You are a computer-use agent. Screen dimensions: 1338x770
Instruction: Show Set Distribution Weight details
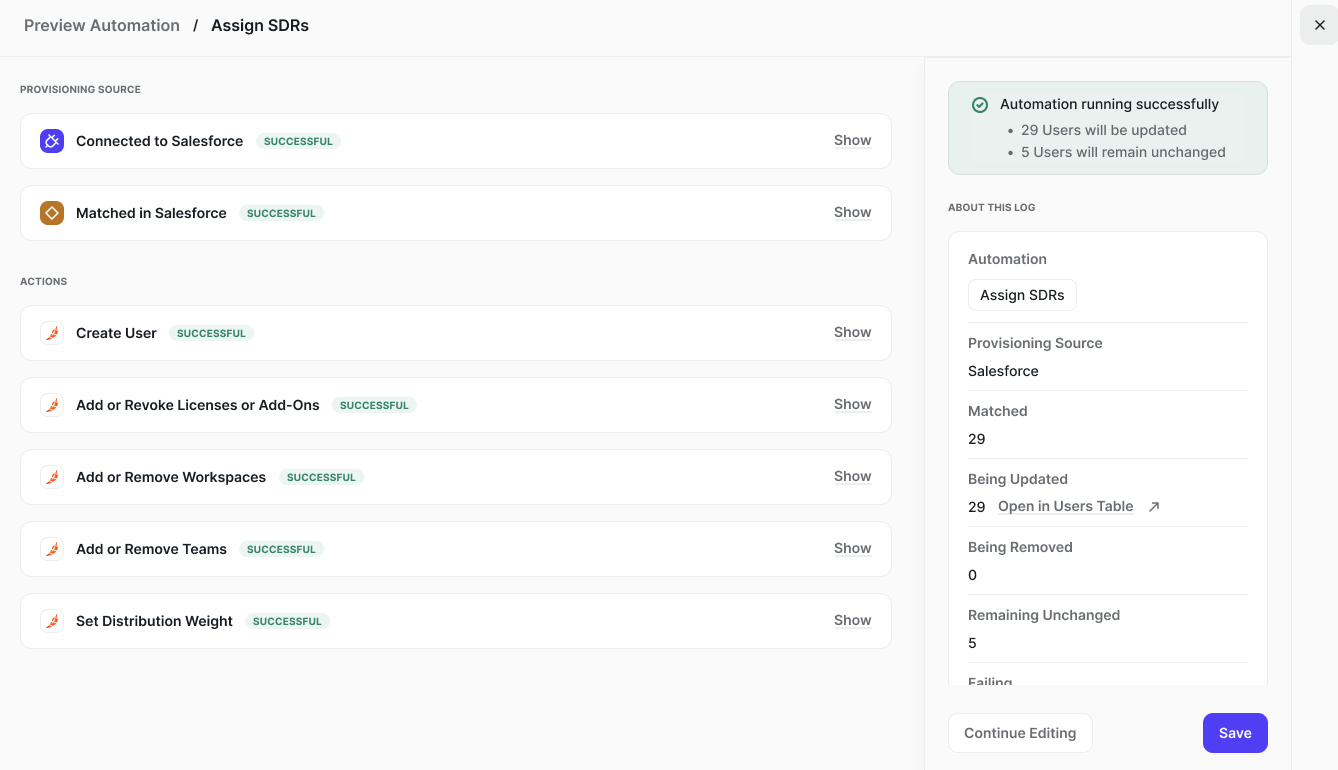852,621
